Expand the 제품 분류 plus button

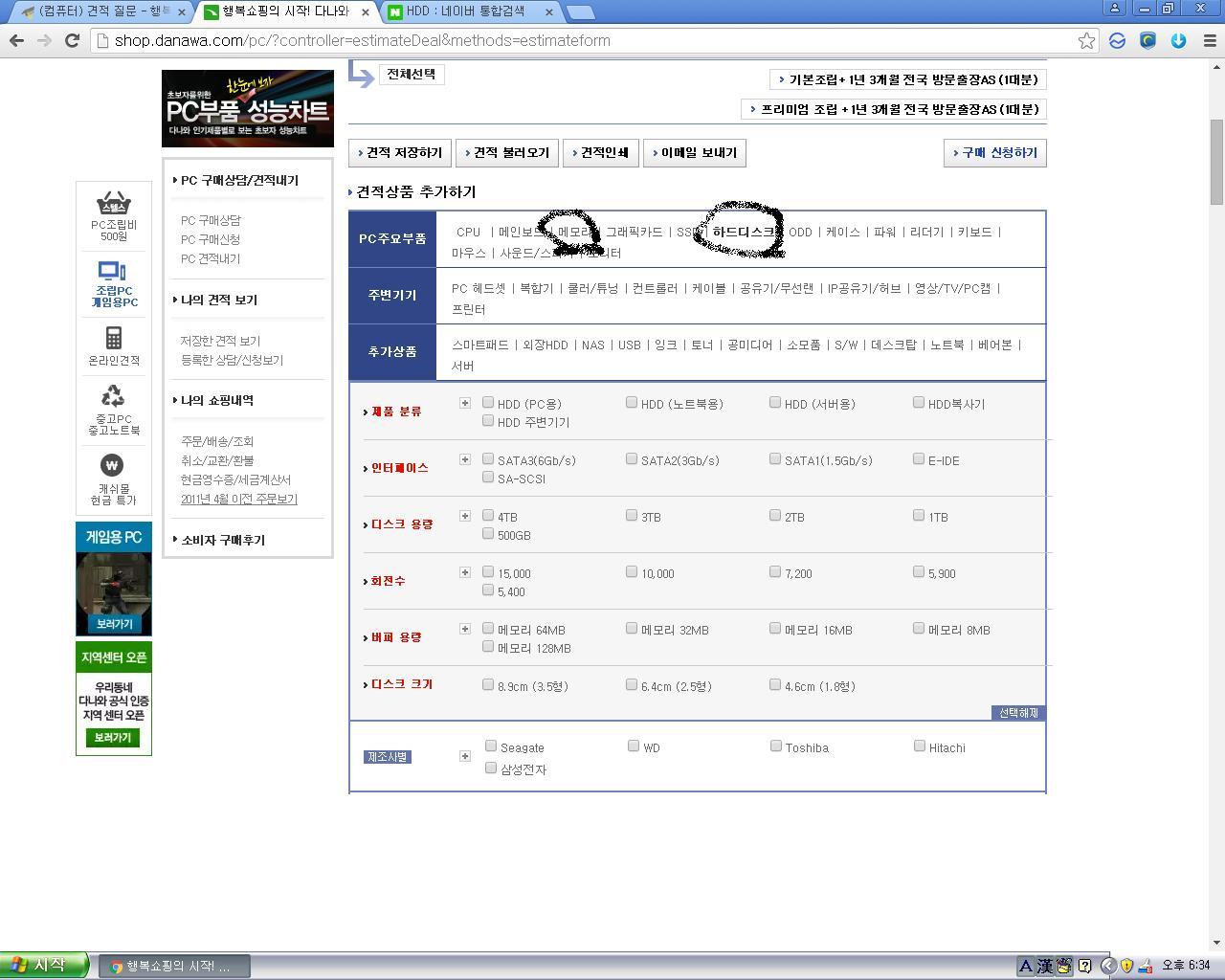coord(465,403)
